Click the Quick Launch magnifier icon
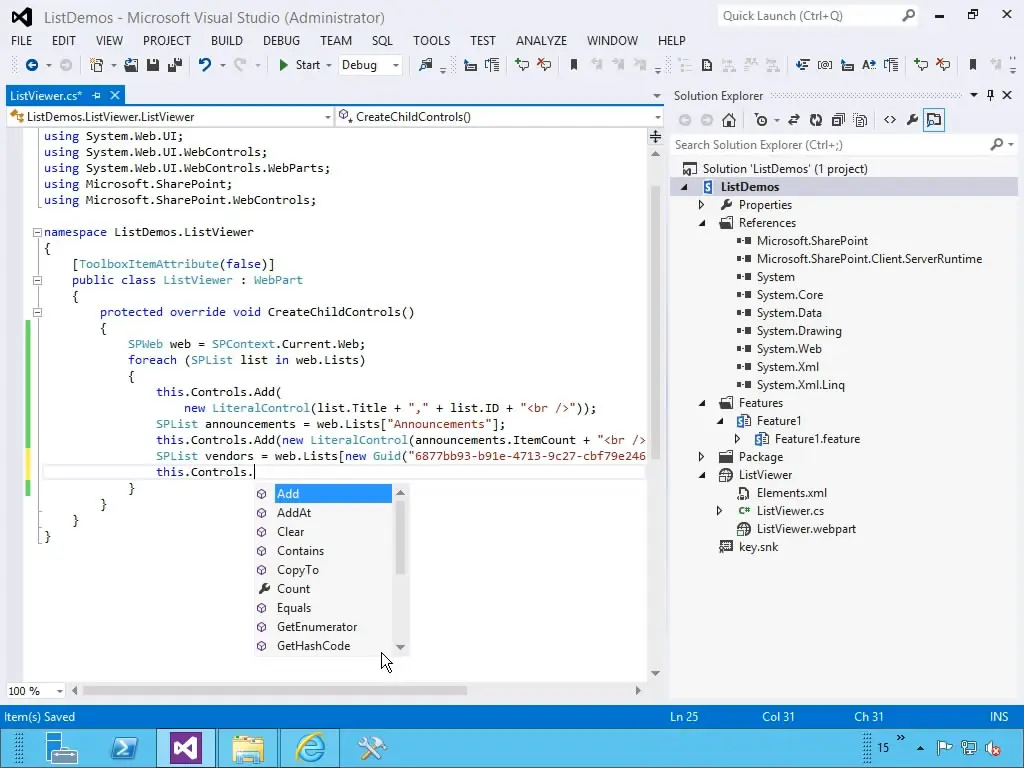The height and width of the screenshot is (768, 1024). point(908,16)
